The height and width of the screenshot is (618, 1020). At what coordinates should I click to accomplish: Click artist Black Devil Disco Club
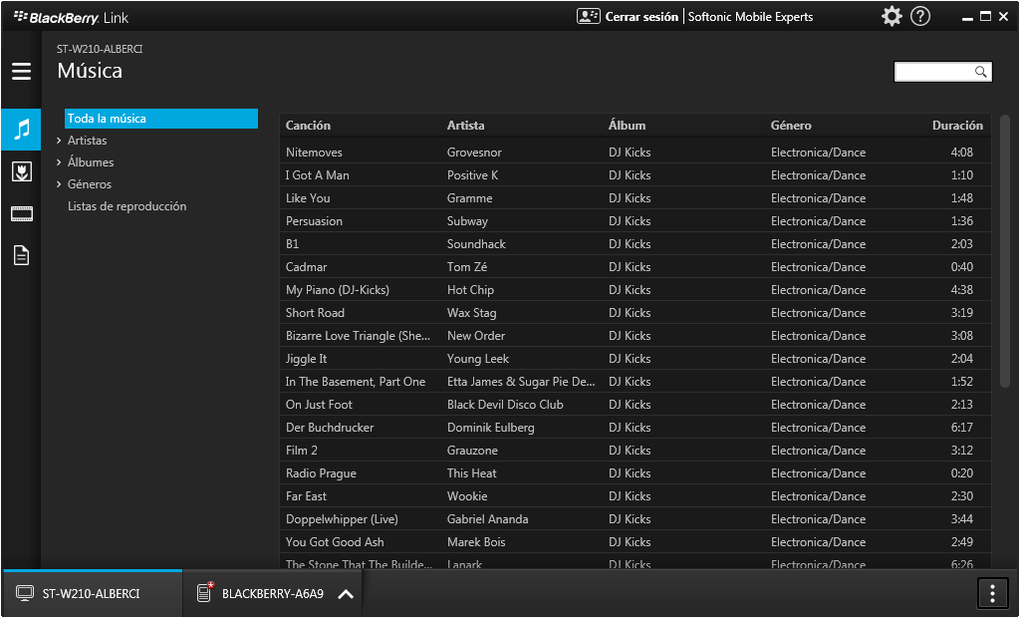pos(505,405)
